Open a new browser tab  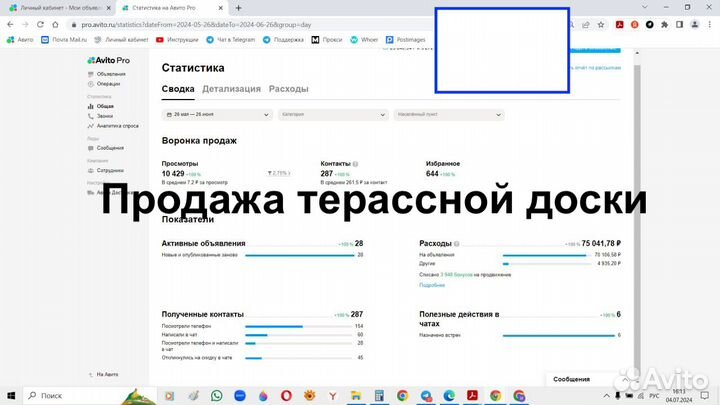coord(238,8)
